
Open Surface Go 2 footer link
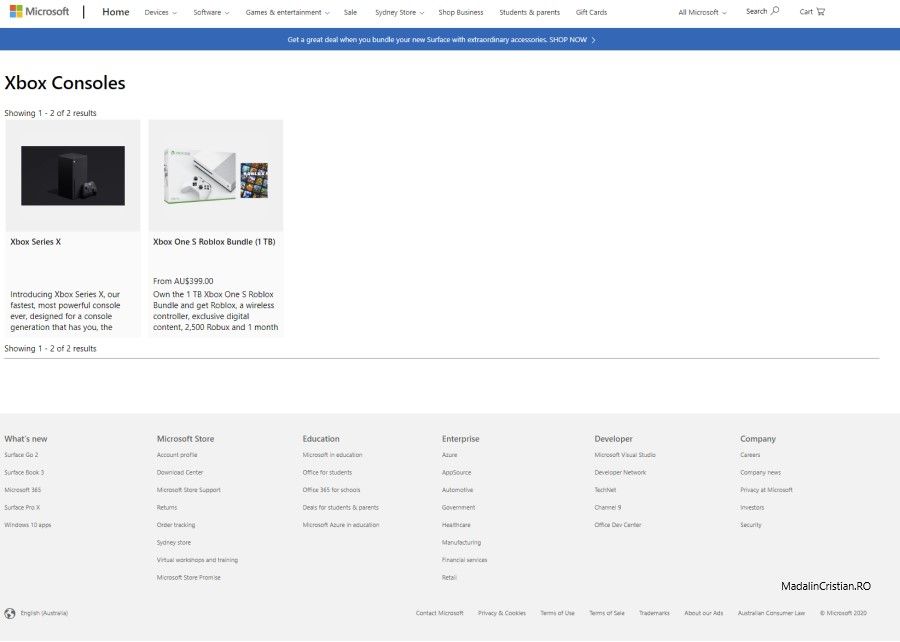click(21, 455)
